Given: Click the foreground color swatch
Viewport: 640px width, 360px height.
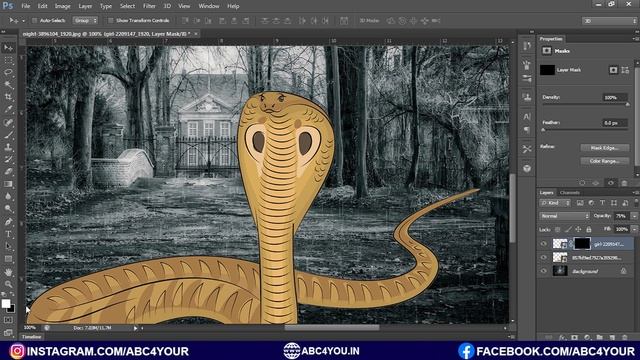Looking at the screenshot, I should tap(6, 304).
